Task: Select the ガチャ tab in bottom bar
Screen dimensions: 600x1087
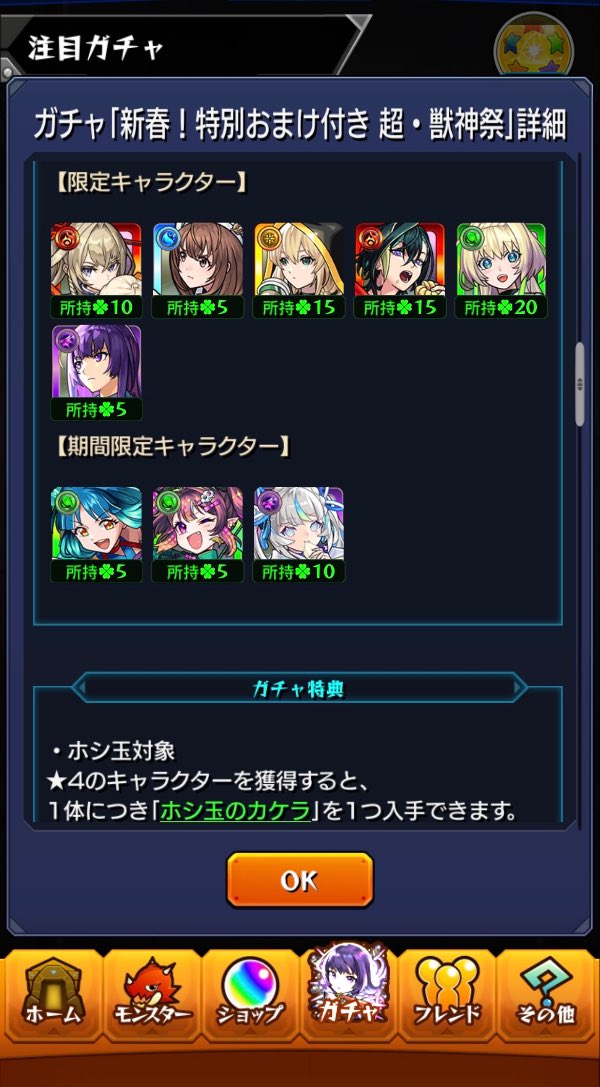Action: [x=348, y=991]
